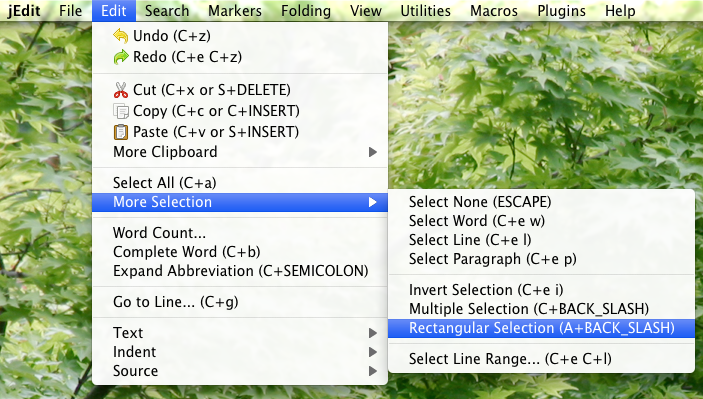Open the View menu
703x399 pixels.
(366, 10)
